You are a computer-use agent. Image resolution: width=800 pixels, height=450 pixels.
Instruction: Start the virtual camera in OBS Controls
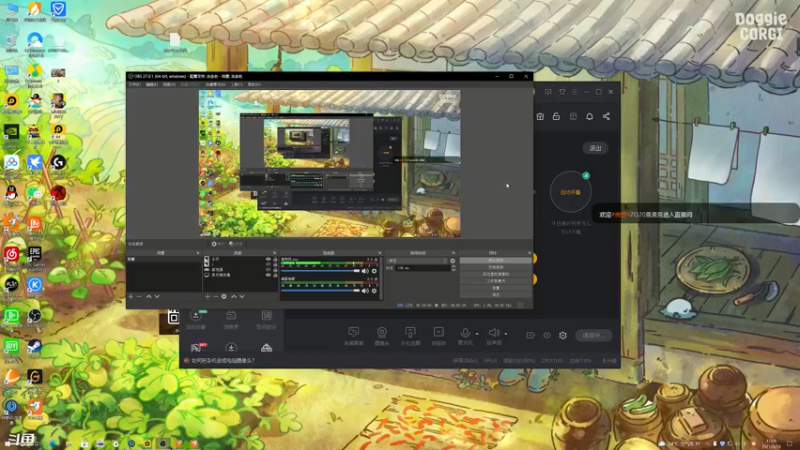click(495, 274)
